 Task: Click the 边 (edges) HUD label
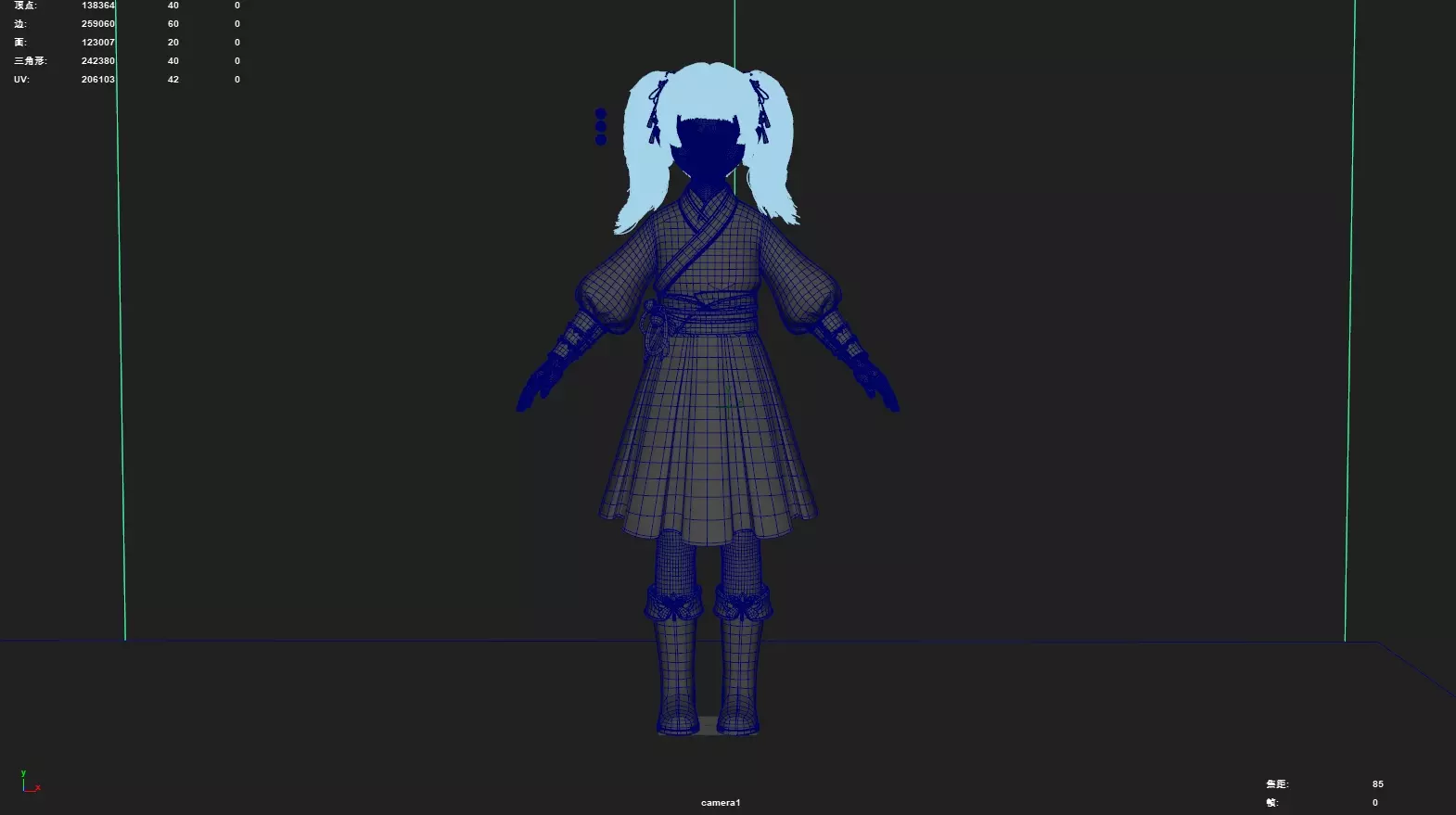tap(20, 24)
